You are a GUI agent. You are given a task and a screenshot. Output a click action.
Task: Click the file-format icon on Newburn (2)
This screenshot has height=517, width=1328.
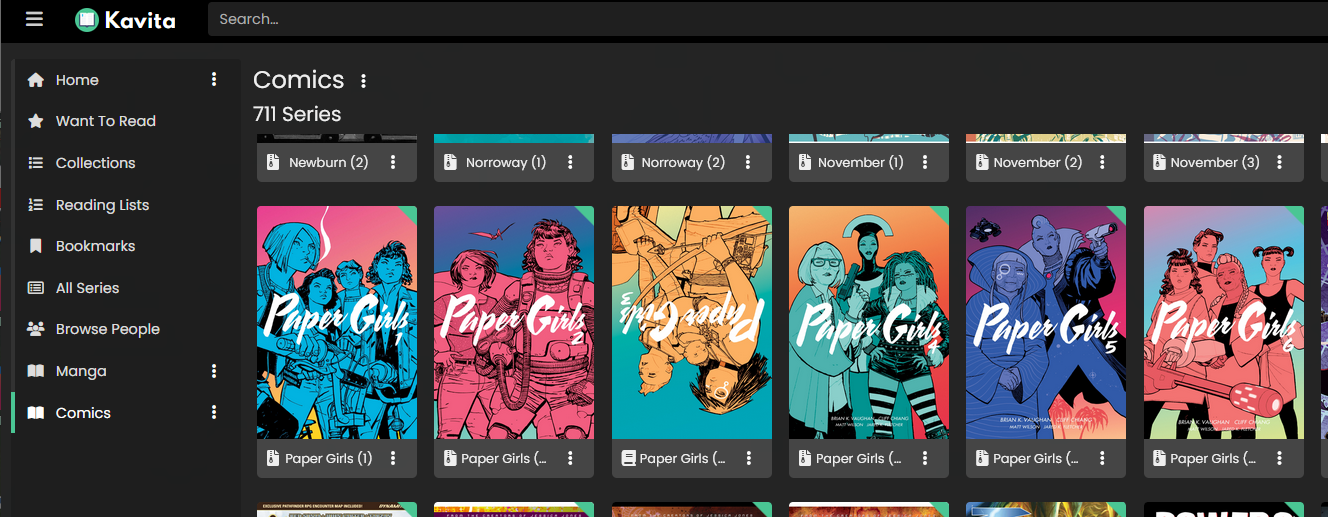coord(273,162)
